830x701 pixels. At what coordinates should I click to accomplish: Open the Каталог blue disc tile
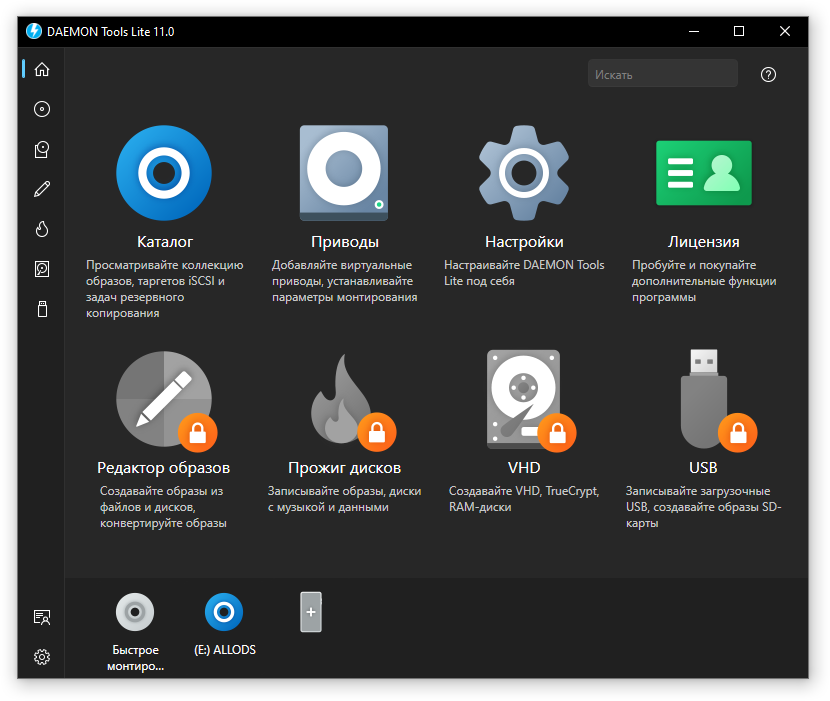coord(164,173)
